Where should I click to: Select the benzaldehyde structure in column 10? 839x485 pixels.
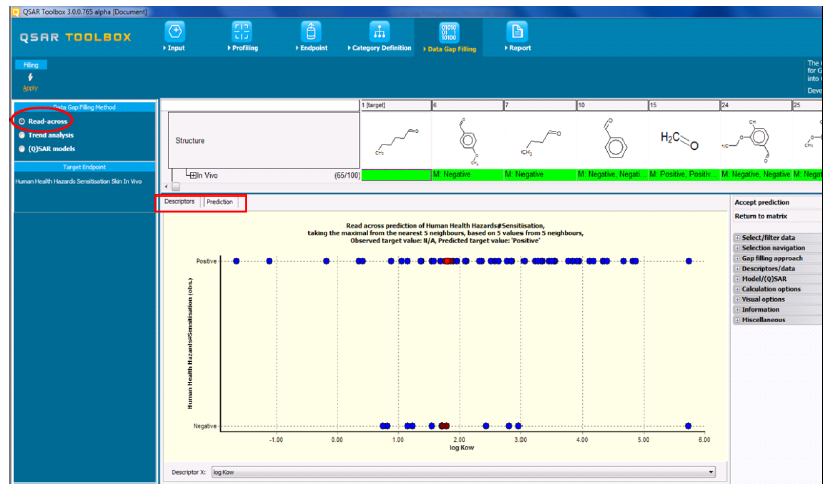[612, 140]
